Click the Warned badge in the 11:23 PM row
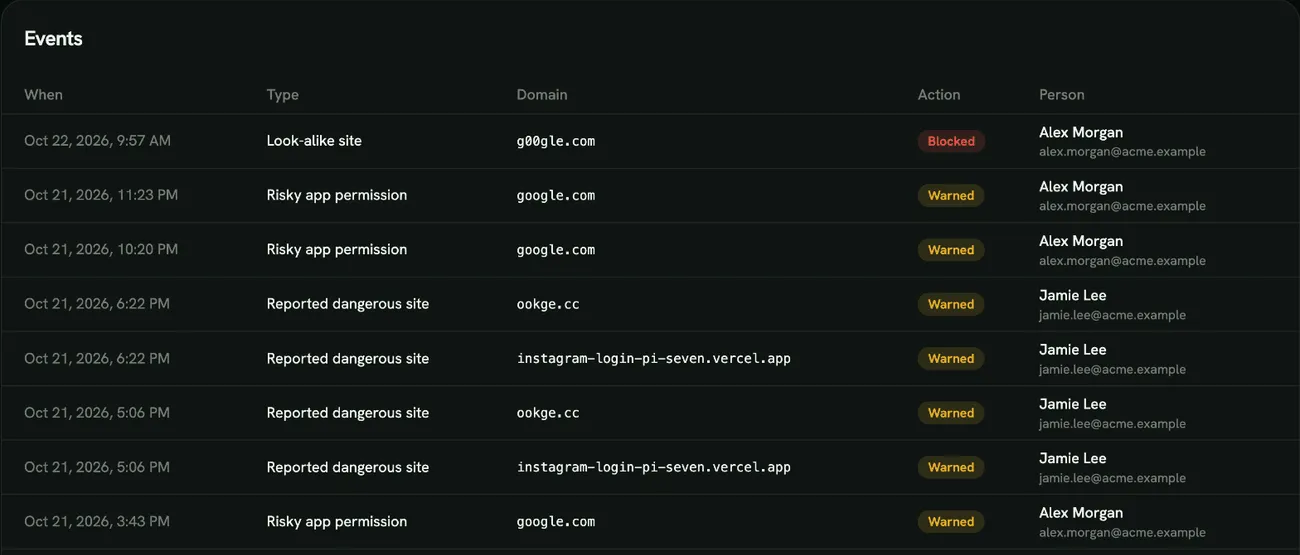Screen dimensions: 1300x555 [x=951, y=196]
